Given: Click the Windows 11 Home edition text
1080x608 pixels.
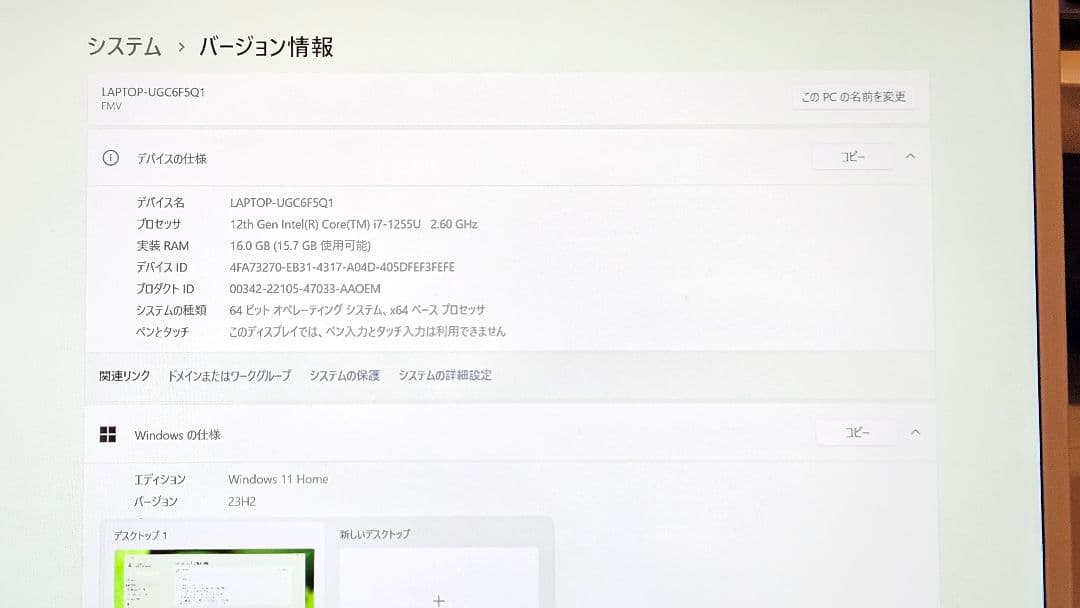Looking at the screenshot, I should pyautogui.click(x=278, y=479).
